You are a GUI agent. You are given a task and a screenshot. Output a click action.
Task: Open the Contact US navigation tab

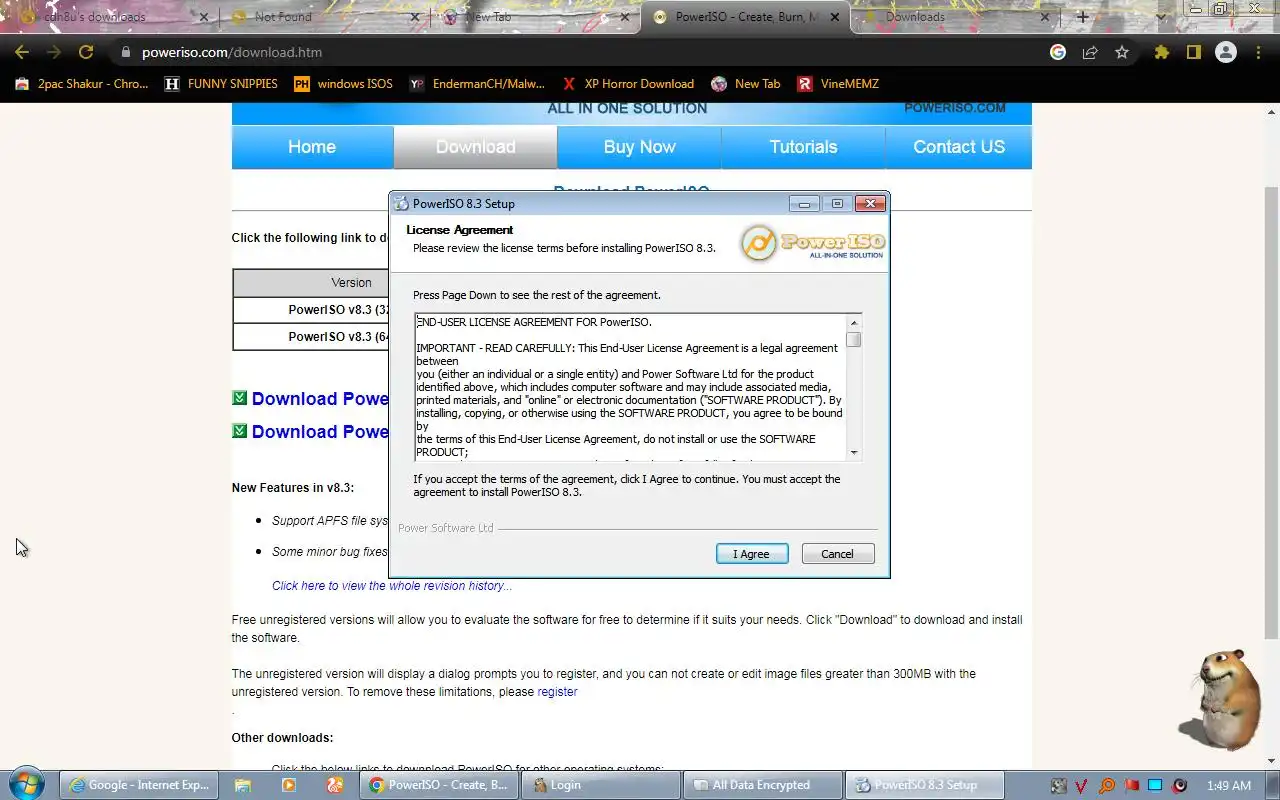pos(959,147)
